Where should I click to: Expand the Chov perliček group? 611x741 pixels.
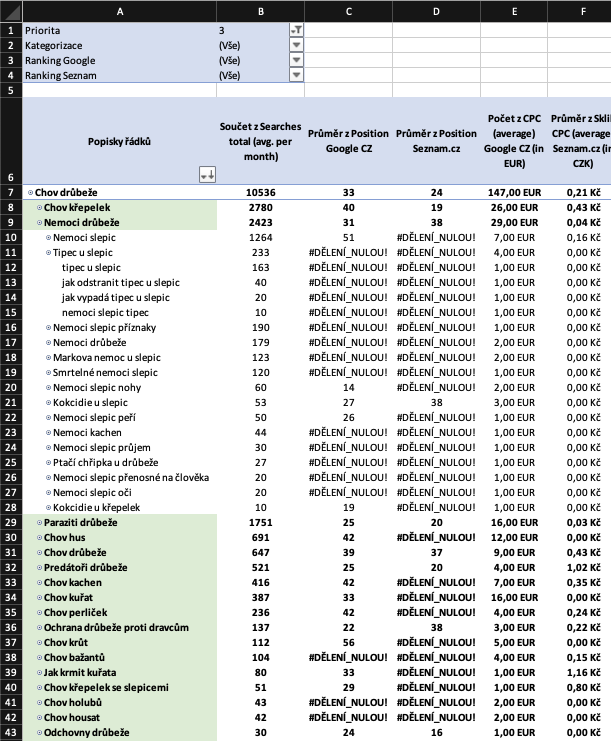pyautogui.click(x=40, y=612)
